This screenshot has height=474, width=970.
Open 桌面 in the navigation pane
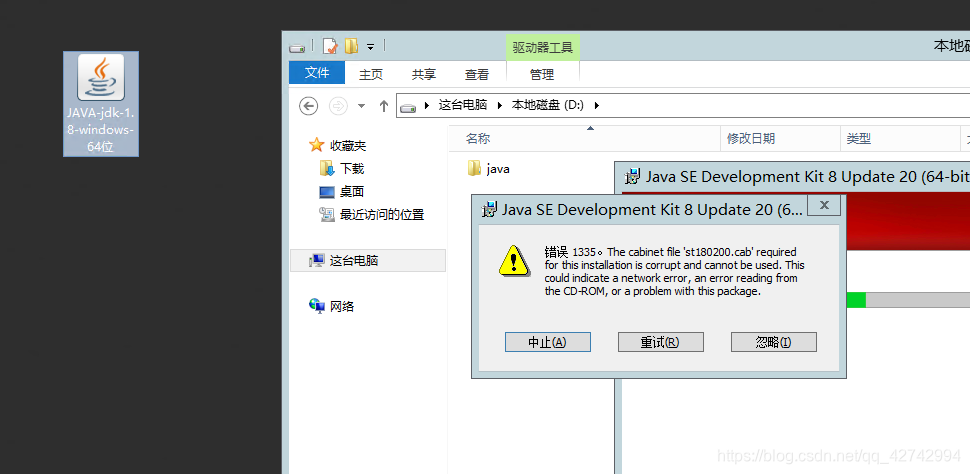tap(352, 192)
